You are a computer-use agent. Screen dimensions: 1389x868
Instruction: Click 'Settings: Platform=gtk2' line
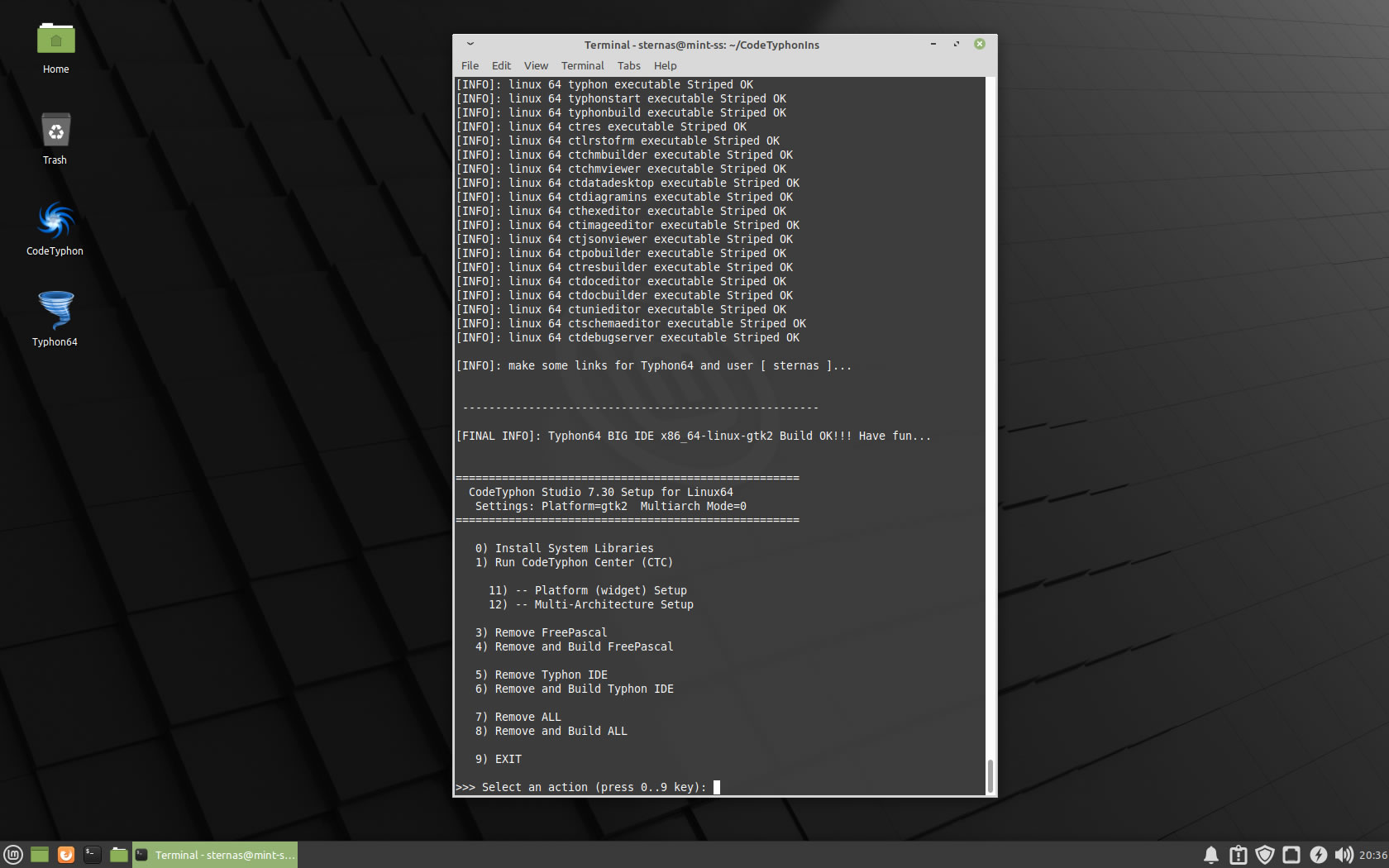610,506
